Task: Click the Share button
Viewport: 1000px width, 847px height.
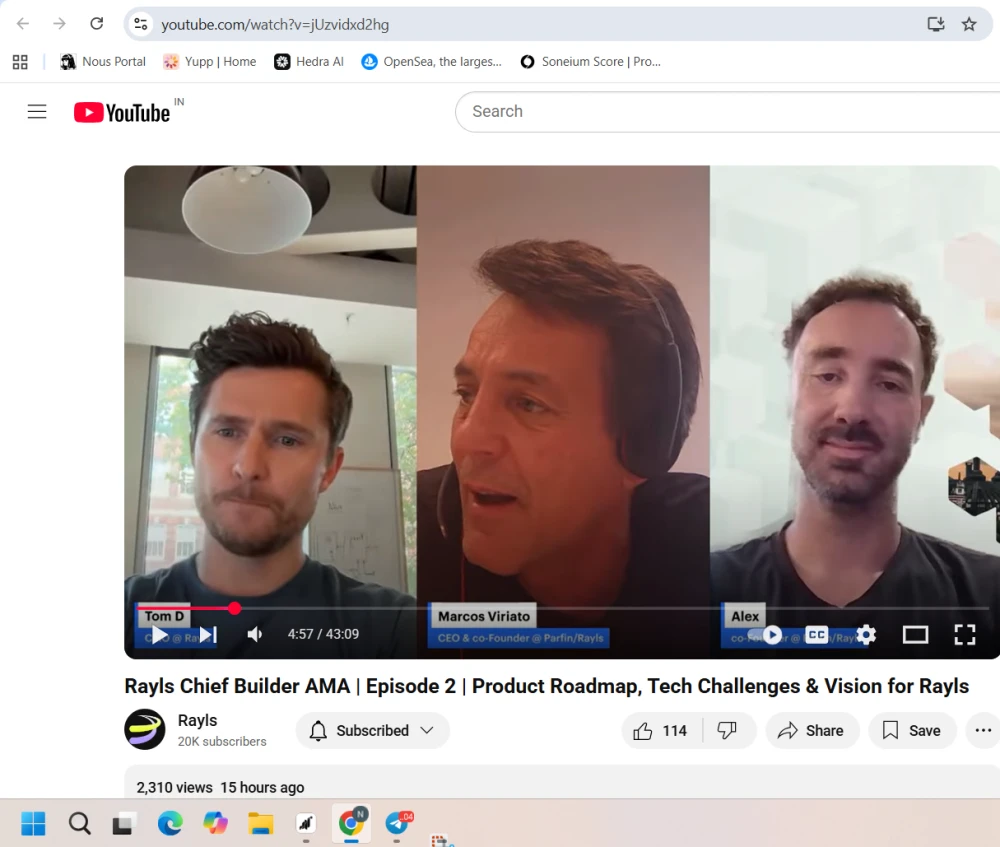Action: click(811, 731)
